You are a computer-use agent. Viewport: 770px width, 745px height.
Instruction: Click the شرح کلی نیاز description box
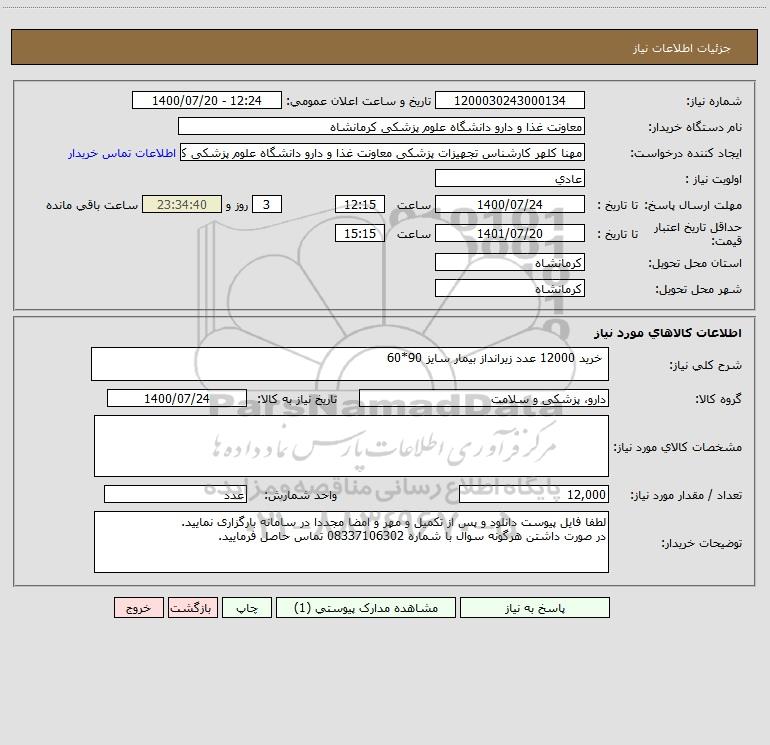pos(350,364)
